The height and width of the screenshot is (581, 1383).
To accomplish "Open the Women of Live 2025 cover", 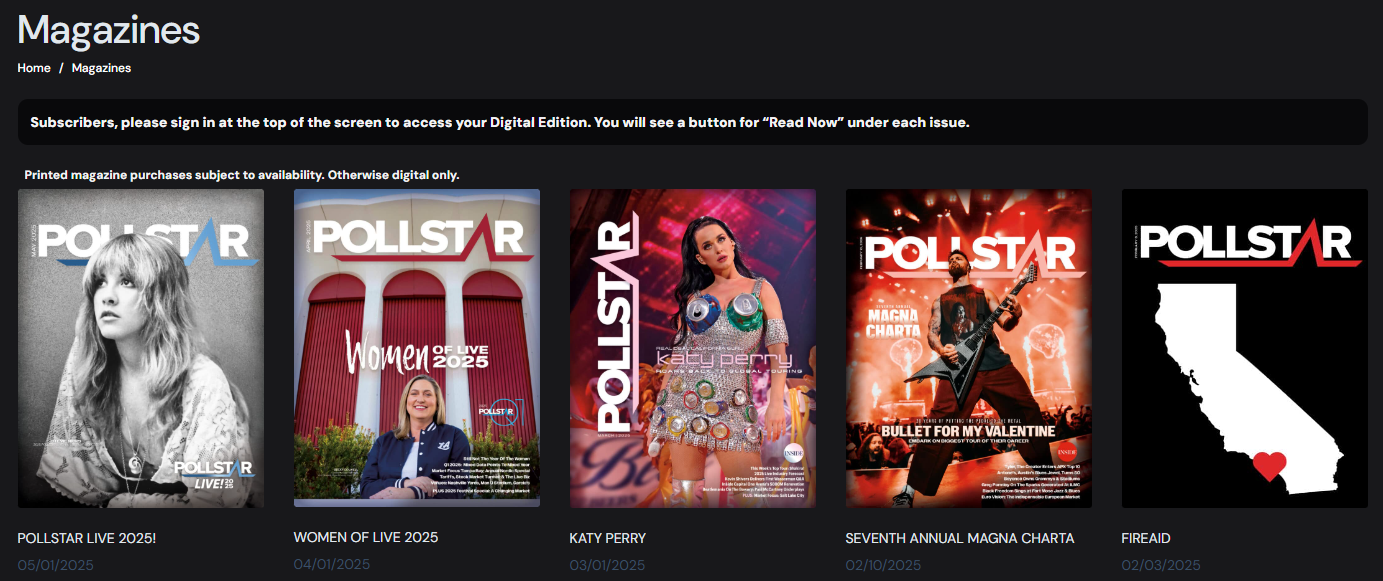I will [417, 348].
